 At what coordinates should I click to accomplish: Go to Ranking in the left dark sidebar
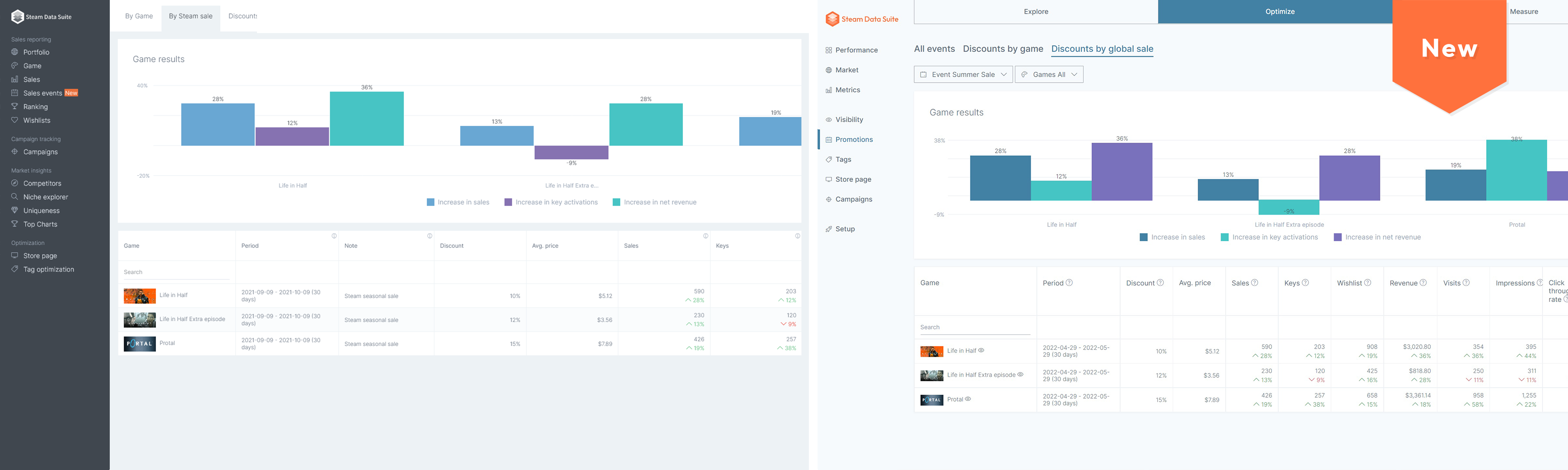click(35, 107)
